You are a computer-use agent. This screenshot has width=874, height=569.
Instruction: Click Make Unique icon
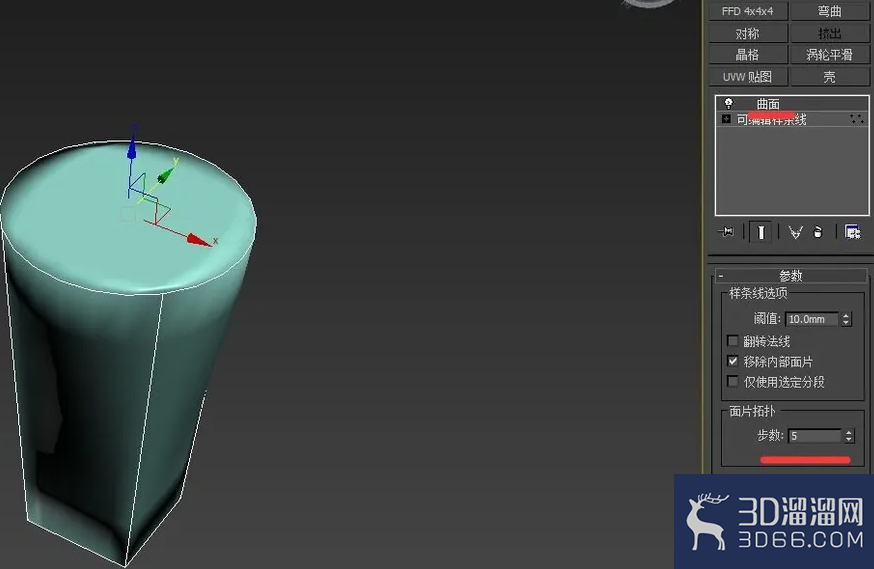pos(795,232)
